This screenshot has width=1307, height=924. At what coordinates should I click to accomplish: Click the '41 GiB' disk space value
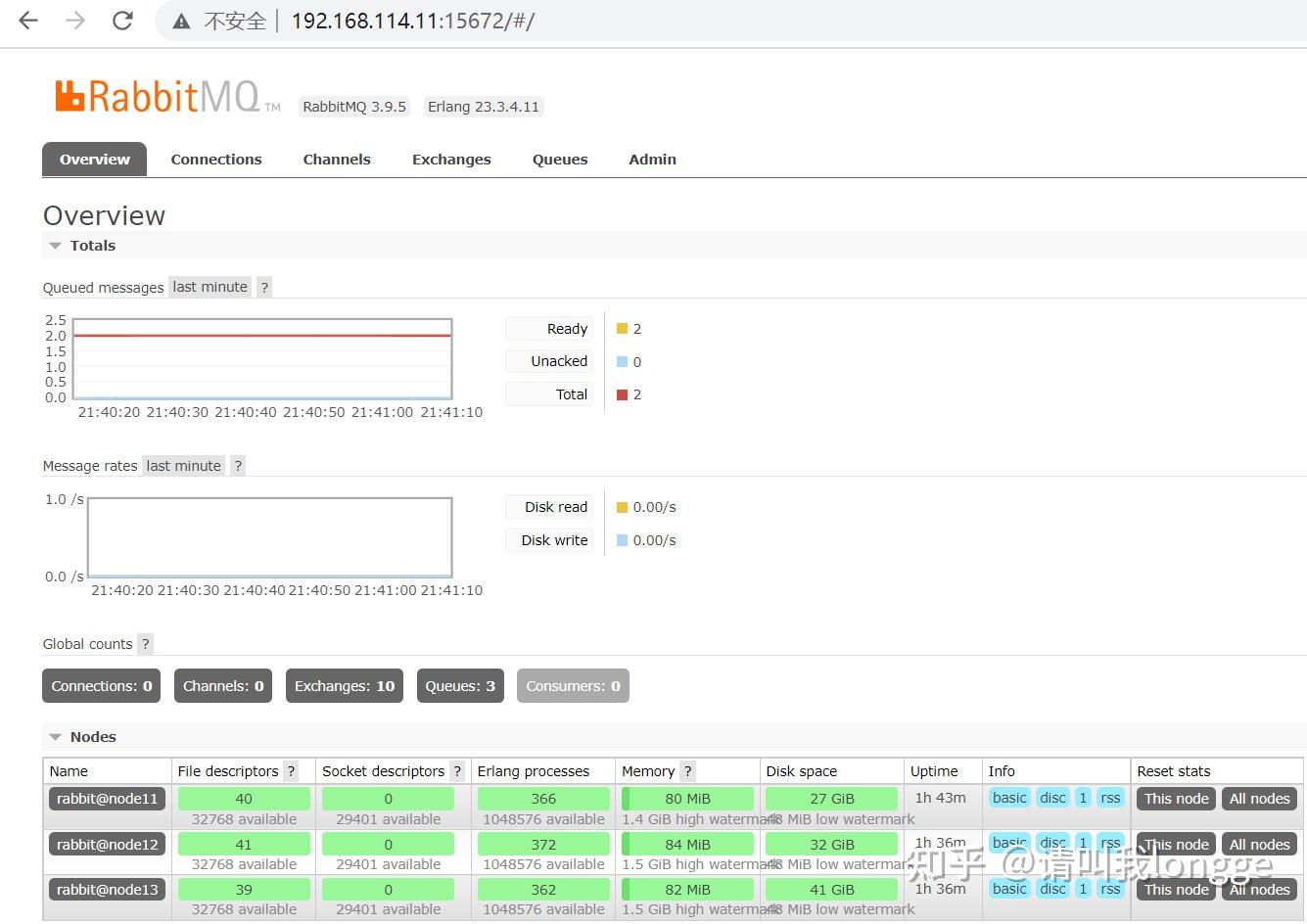pyautogui.click(x=832, y=889)
